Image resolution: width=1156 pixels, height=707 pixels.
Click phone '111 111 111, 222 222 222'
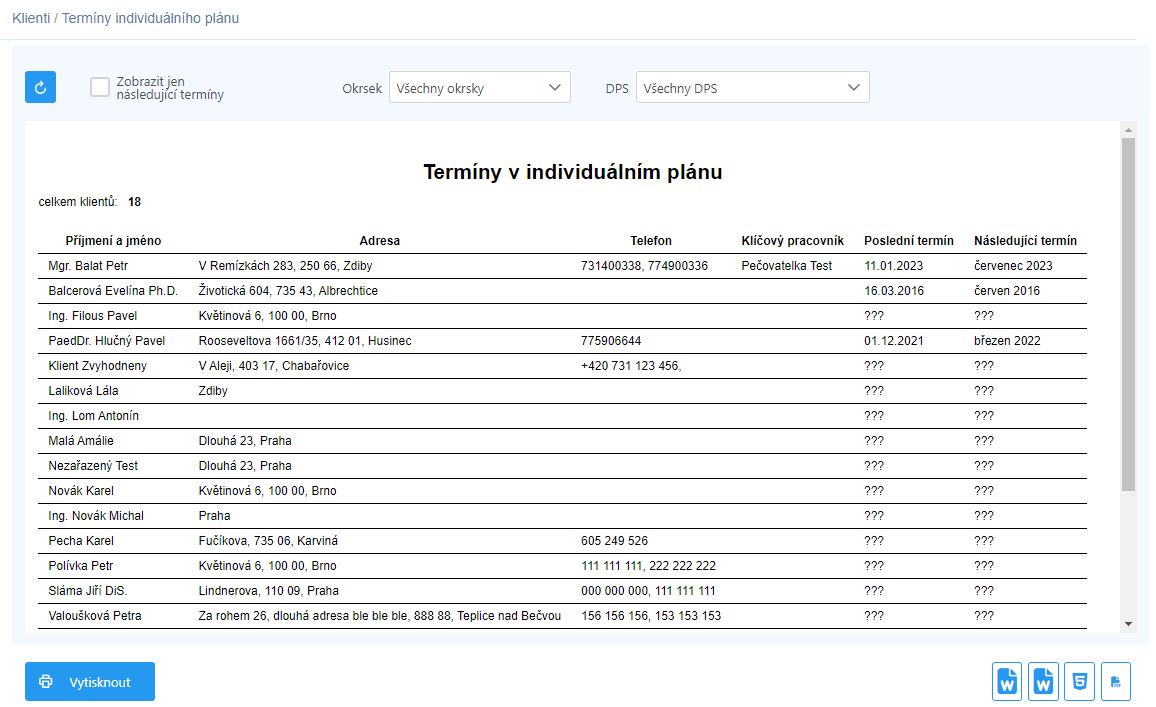[x=649, y=566]
